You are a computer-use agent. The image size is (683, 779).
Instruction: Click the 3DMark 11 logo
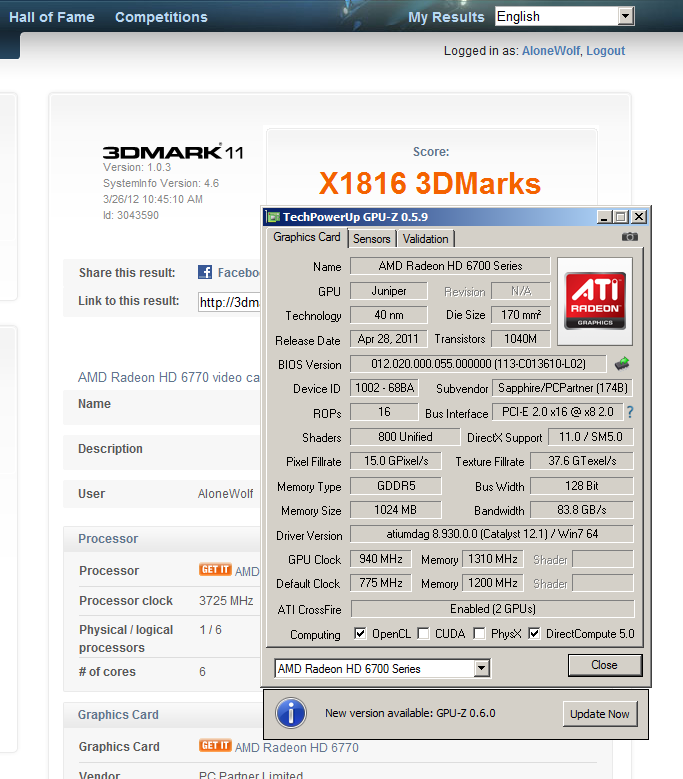pos(173,152)
